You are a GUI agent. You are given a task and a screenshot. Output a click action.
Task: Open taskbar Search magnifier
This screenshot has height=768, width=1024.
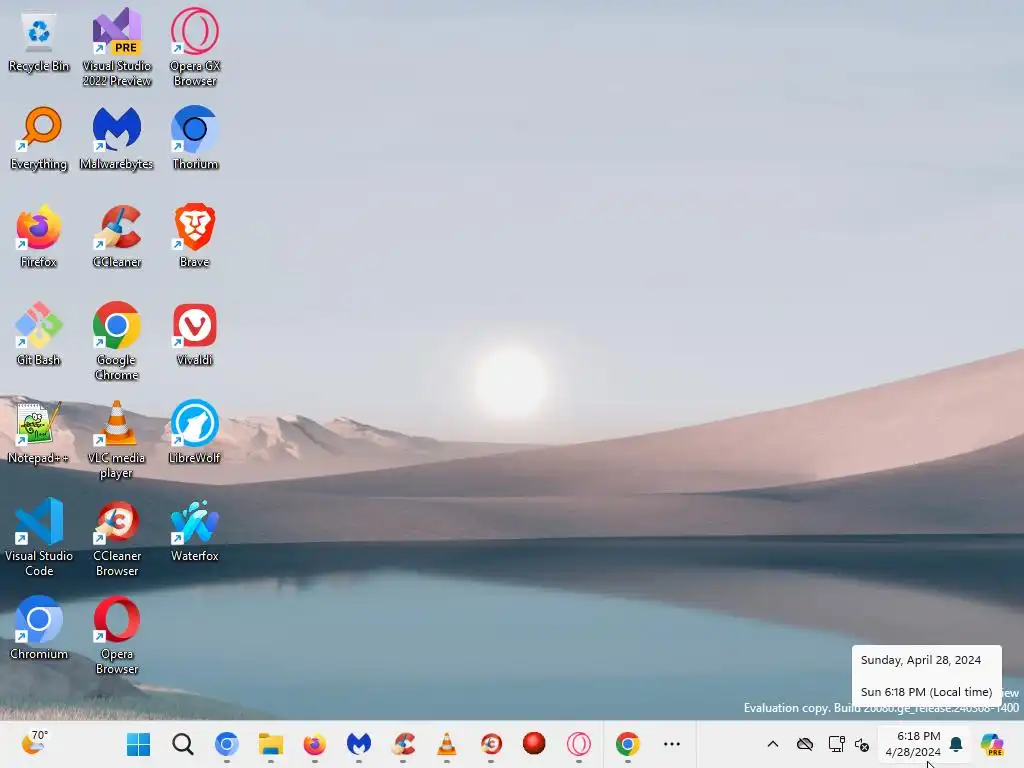(183, 744)
